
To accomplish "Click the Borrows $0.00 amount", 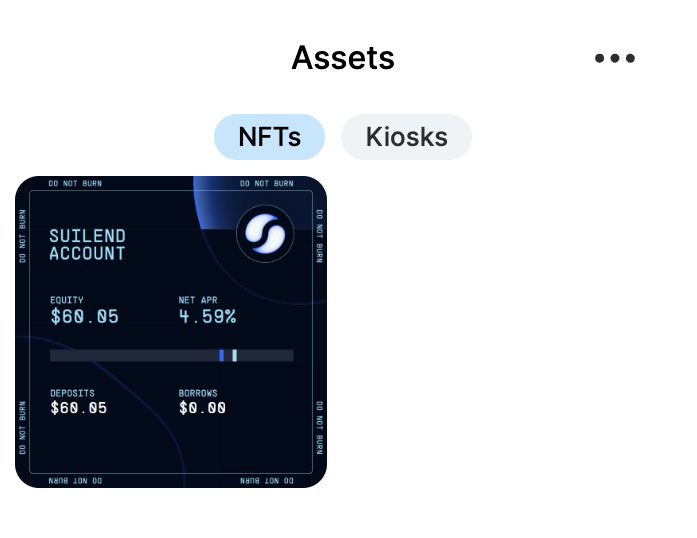I will coord(202,408).
